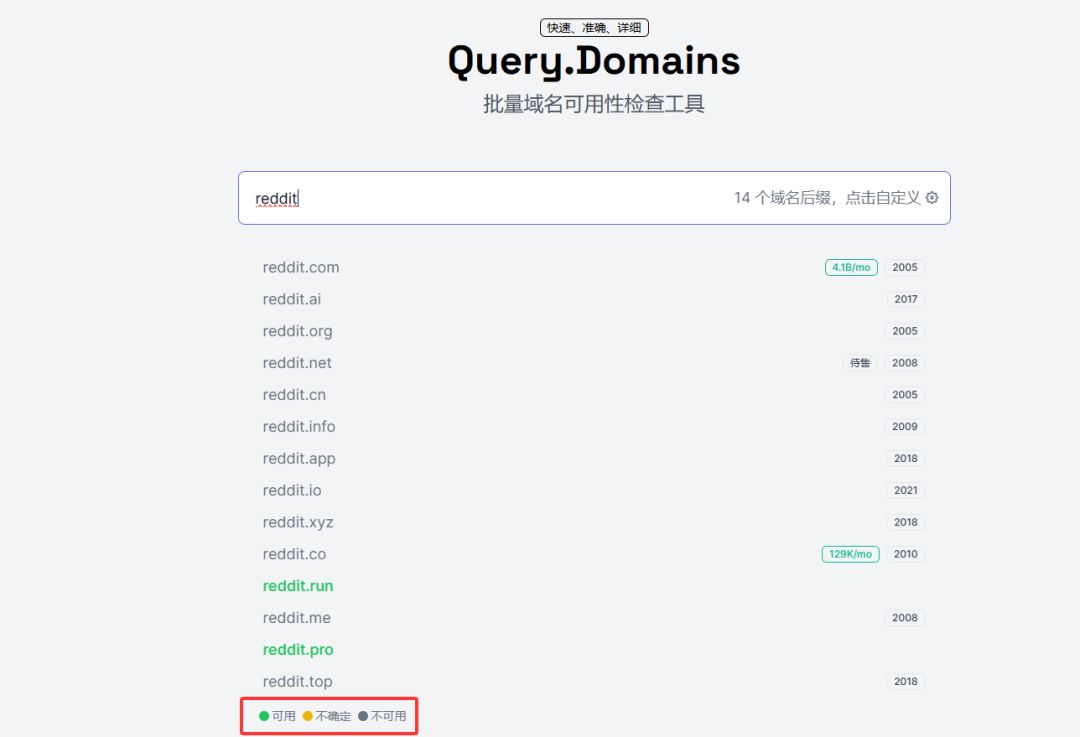Select the reddit.me domain row

point(594,618)
